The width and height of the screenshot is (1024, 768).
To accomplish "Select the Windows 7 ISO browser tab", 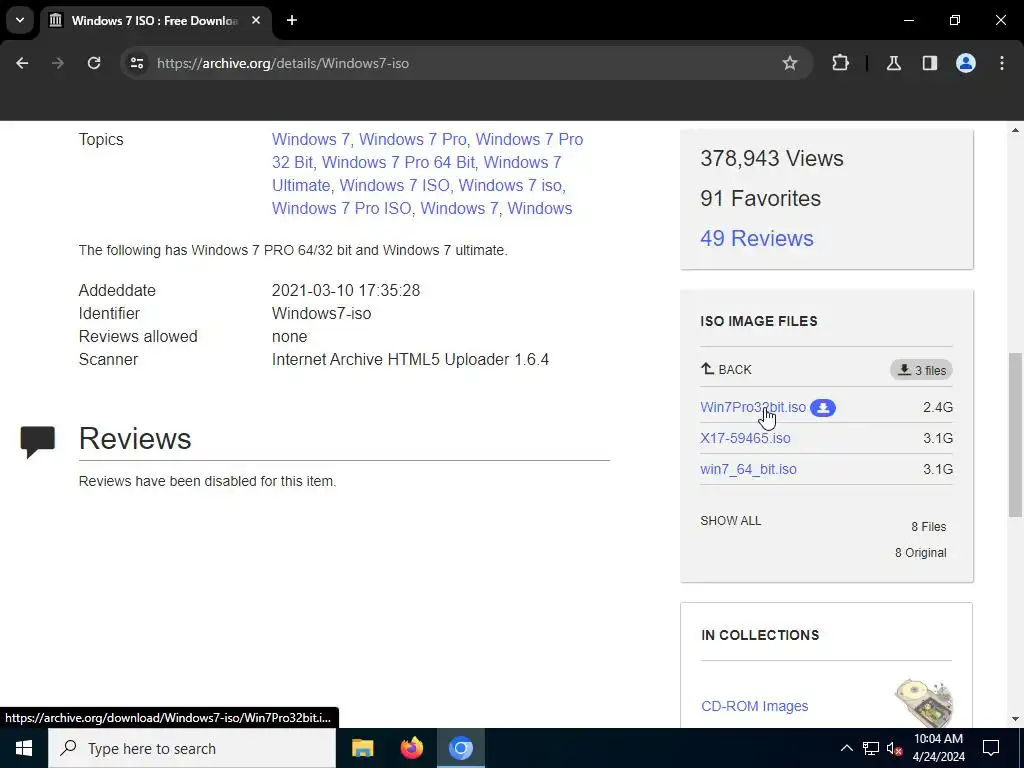I will click(x=155, y=20).
